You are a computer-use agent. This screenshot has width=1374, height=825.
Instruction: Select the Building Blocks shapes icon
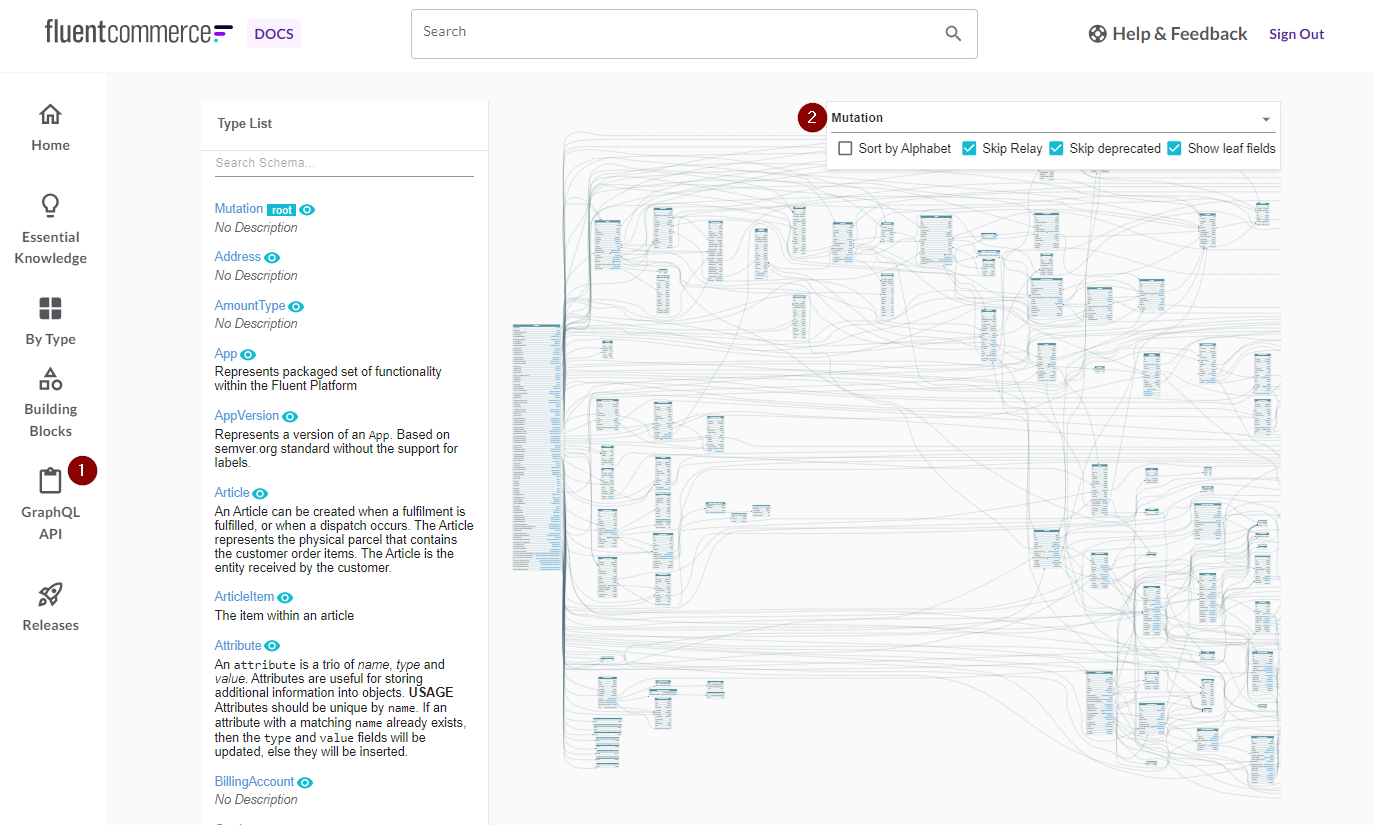50,379
